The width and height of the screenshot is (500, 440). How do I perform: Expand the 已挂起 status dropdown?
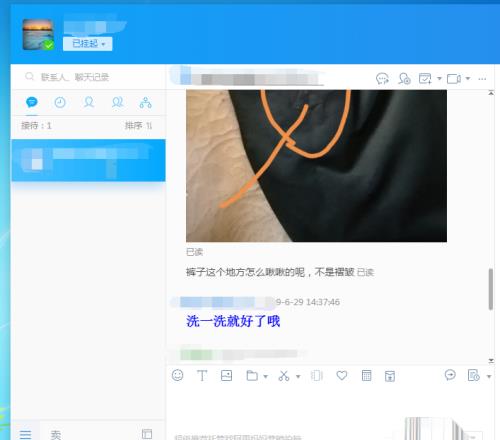(88, 44)
